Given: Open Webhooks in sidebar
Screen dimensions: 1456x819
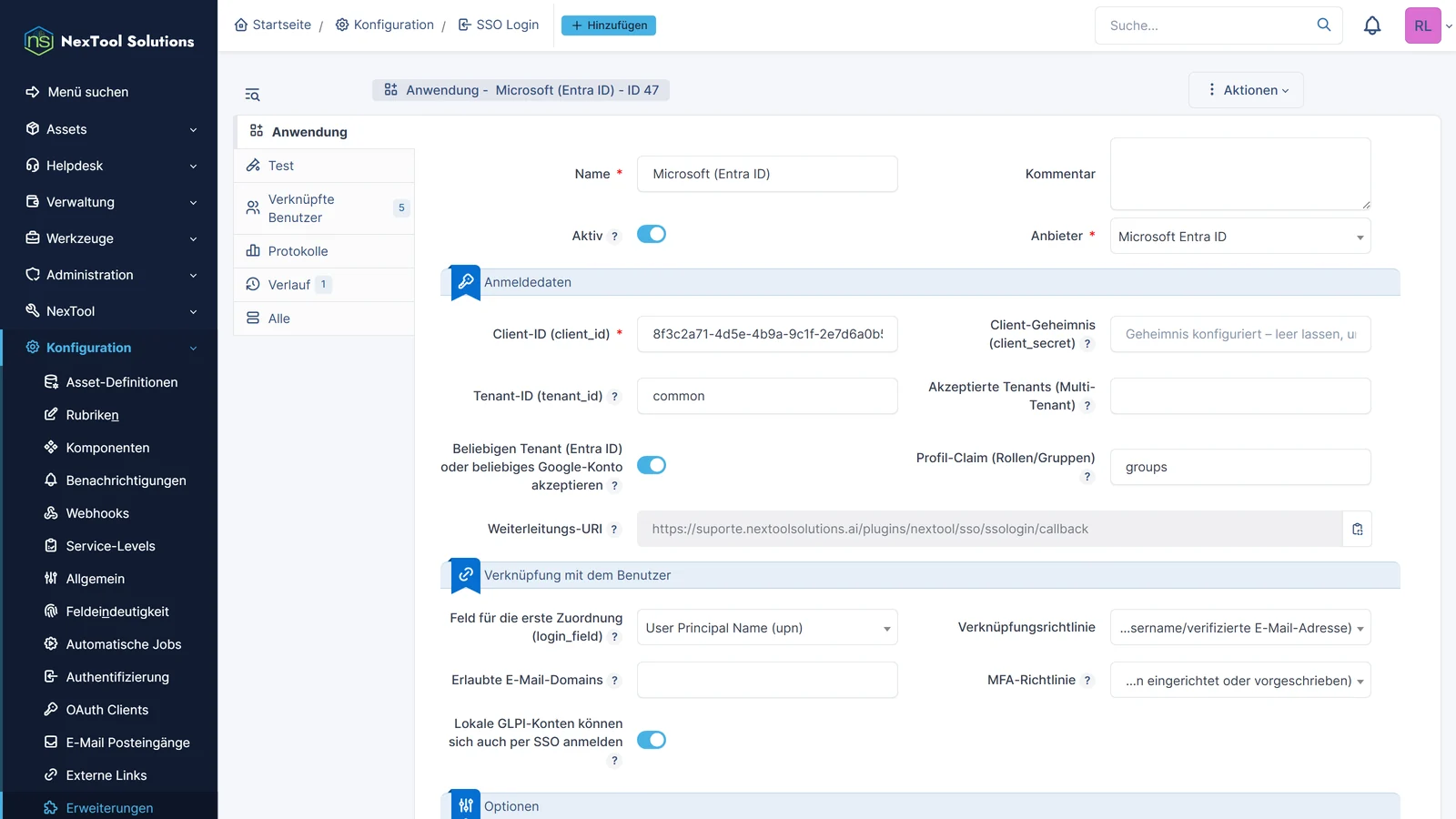Looking at the screenshot, I should 97,513.
